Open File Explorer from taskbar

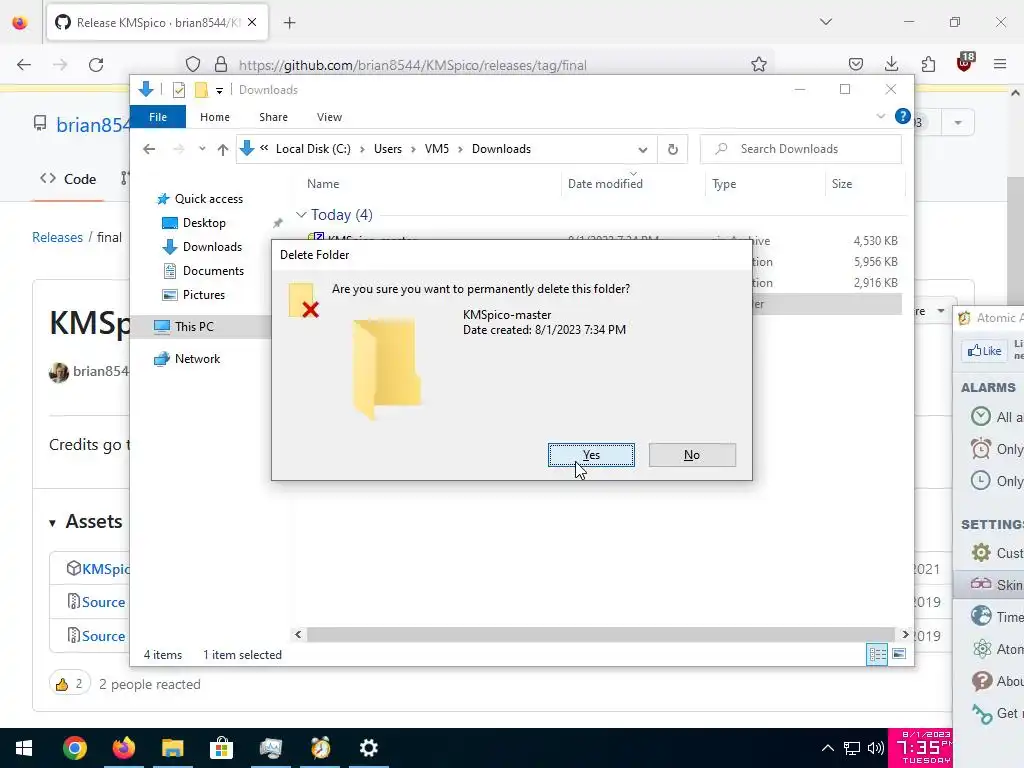(172, 748)
